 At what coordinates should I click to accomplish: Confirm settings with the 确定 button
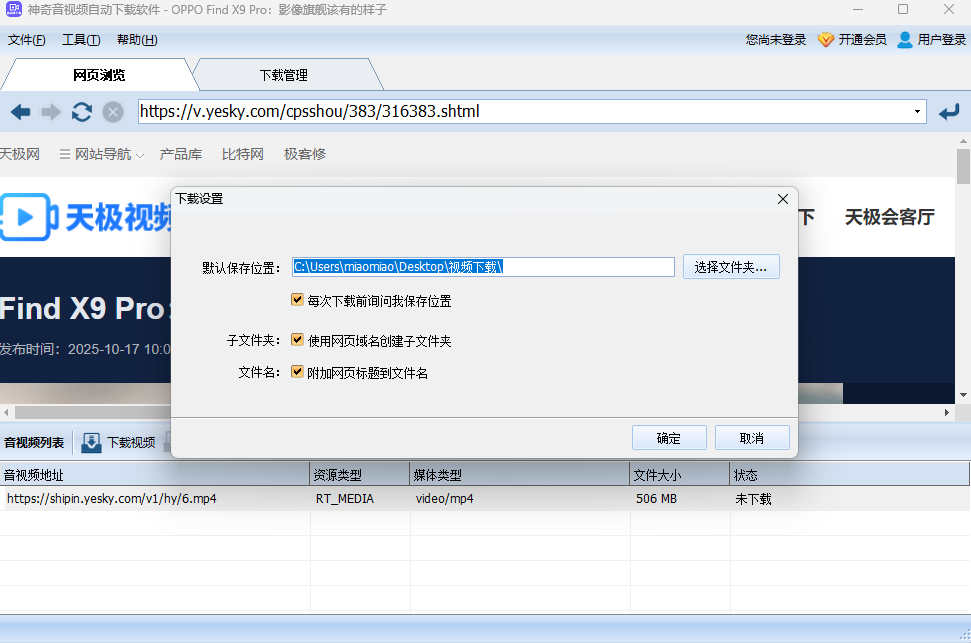(x=669, y=438)
